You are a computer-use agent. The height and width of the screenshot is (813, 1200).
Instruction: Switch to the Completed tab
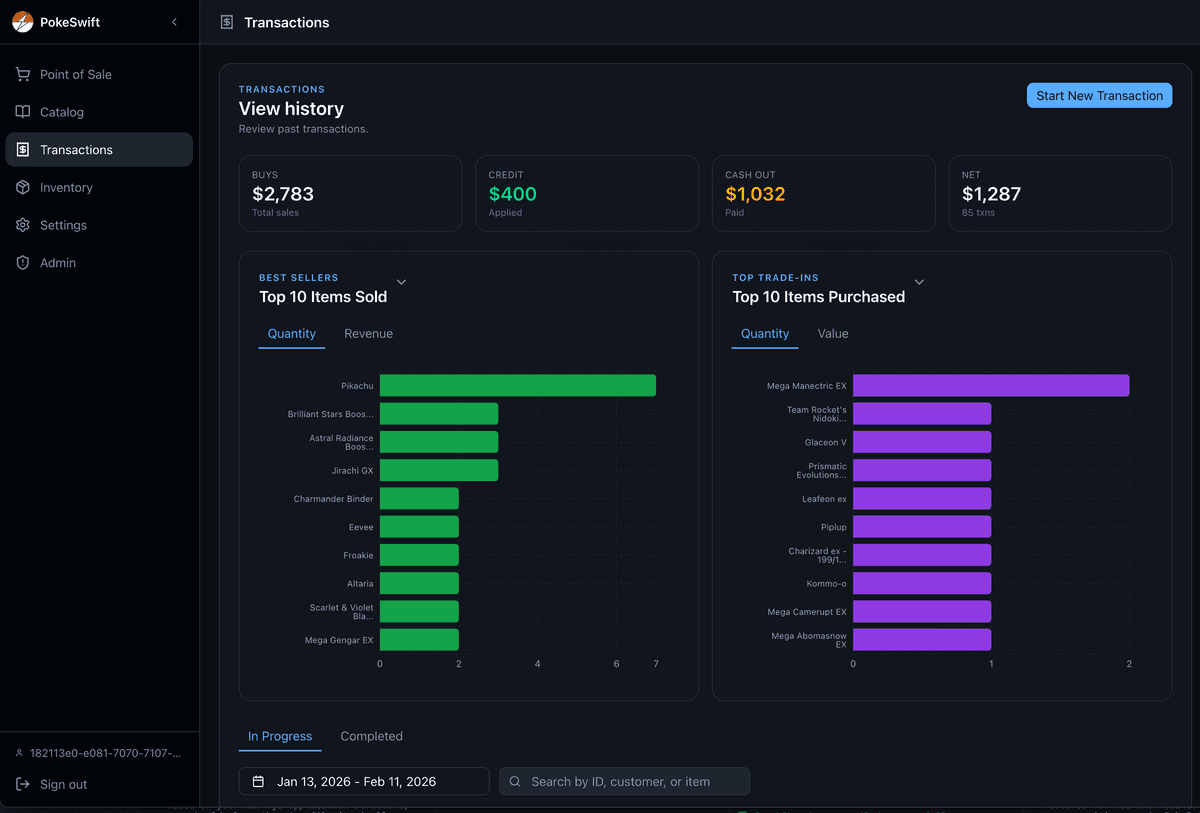coord(371,736)
